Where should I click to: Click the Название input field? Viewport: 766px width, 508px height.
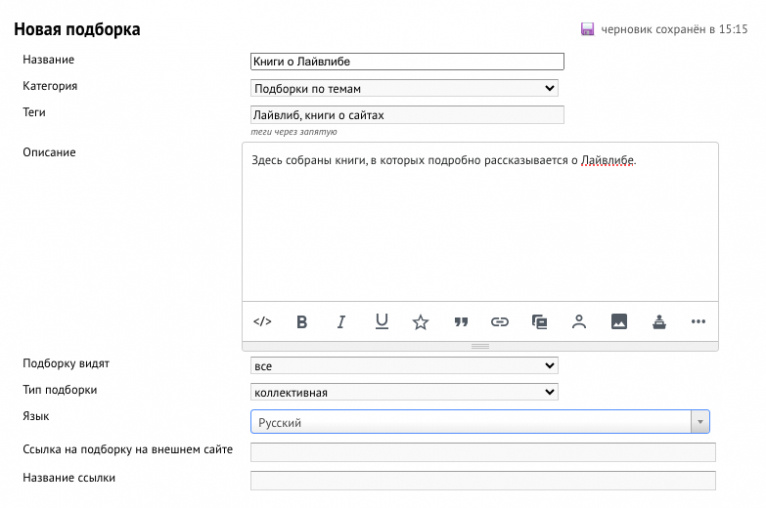pyautogui.click(x=407, y=62)
